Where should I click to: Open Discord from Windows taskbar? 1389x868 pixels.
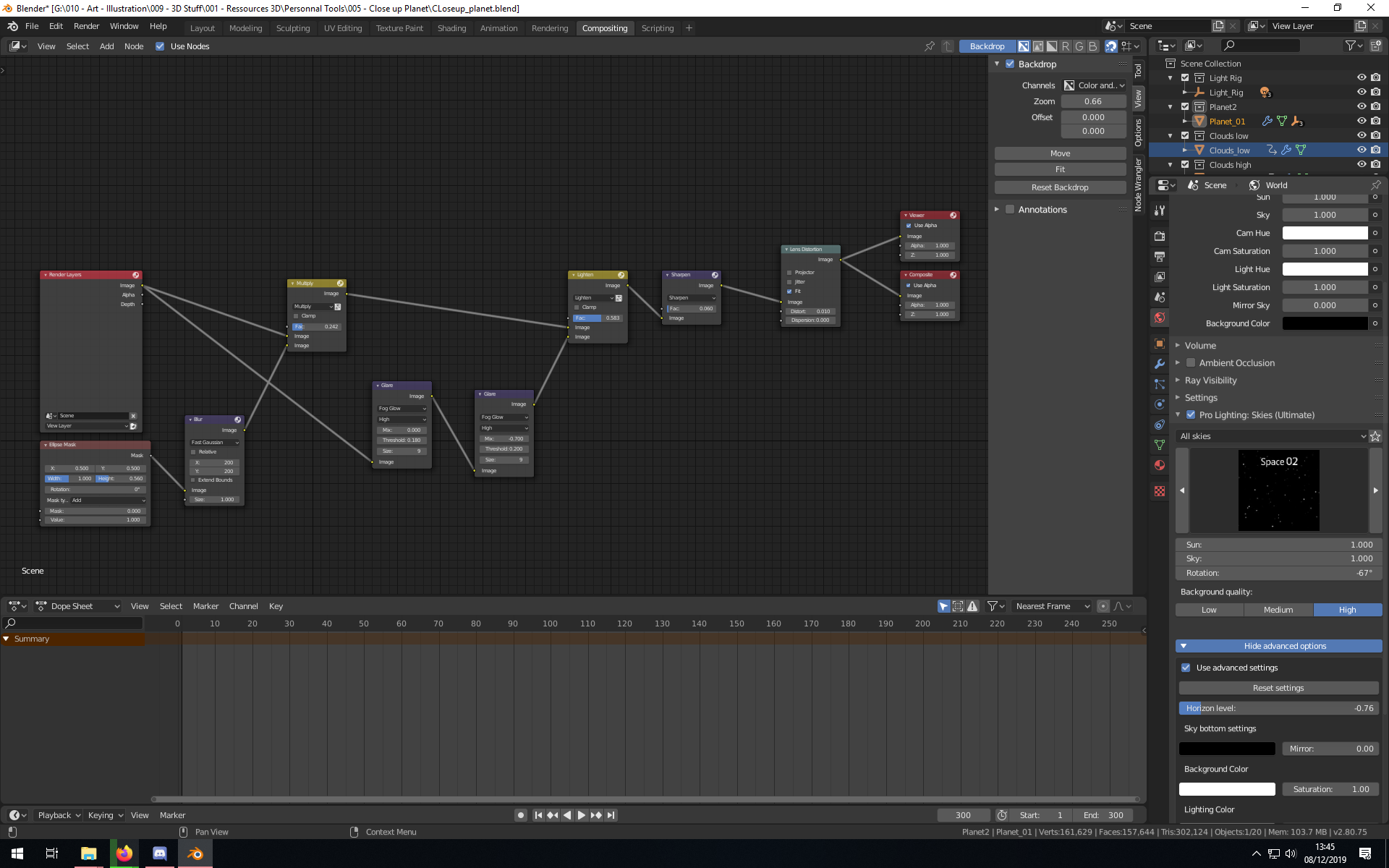click(x=160, y=854)
